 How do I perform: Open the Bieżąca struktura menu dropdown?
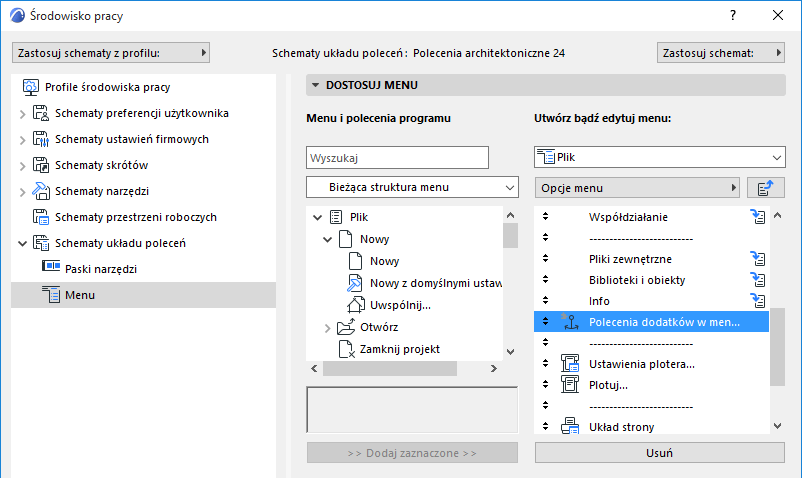click(x=411, y=187)
